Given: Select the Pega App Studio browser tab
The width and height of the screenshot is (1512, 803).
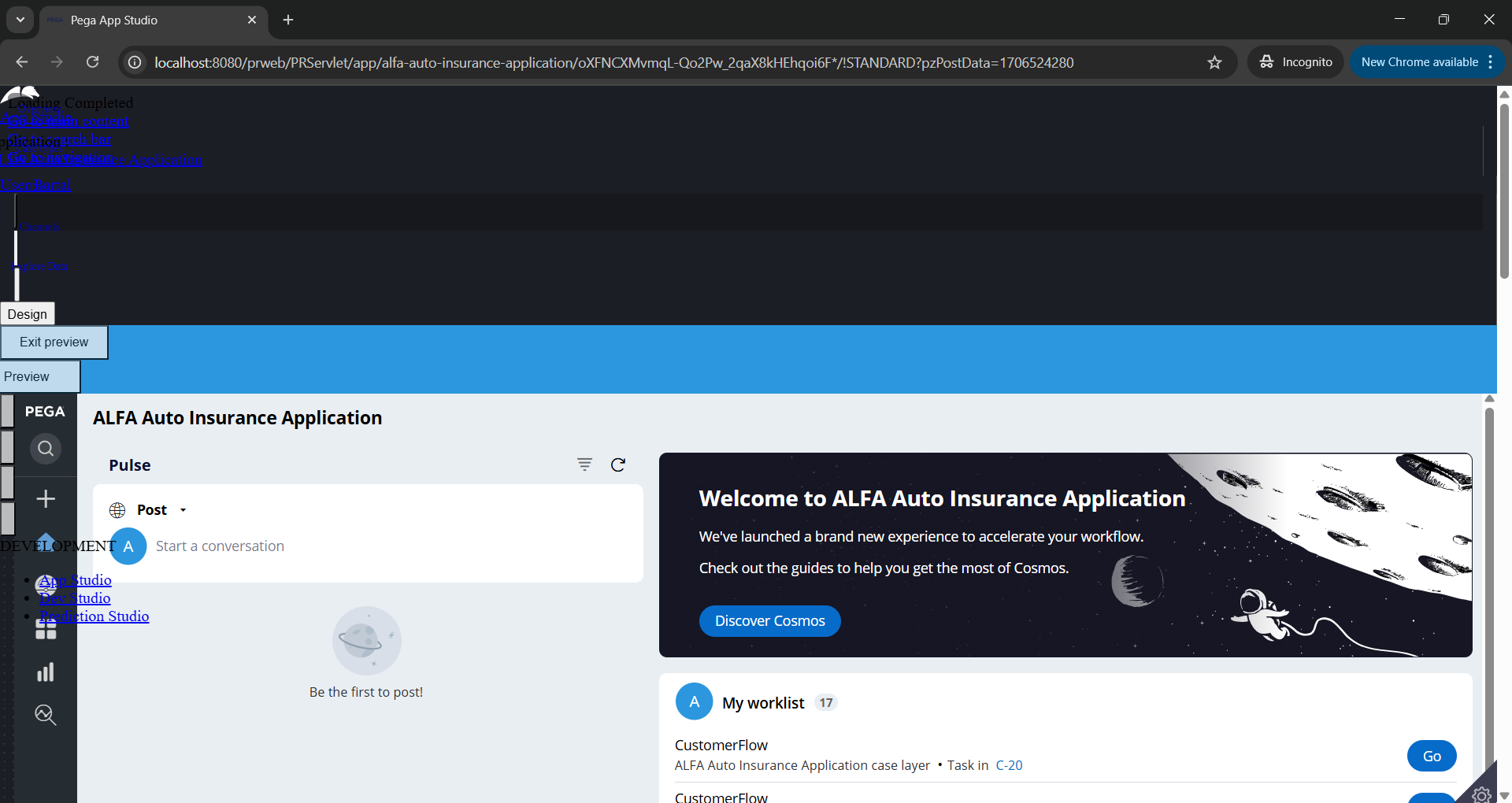Looking at the screenshot, I should coord(150,20).
